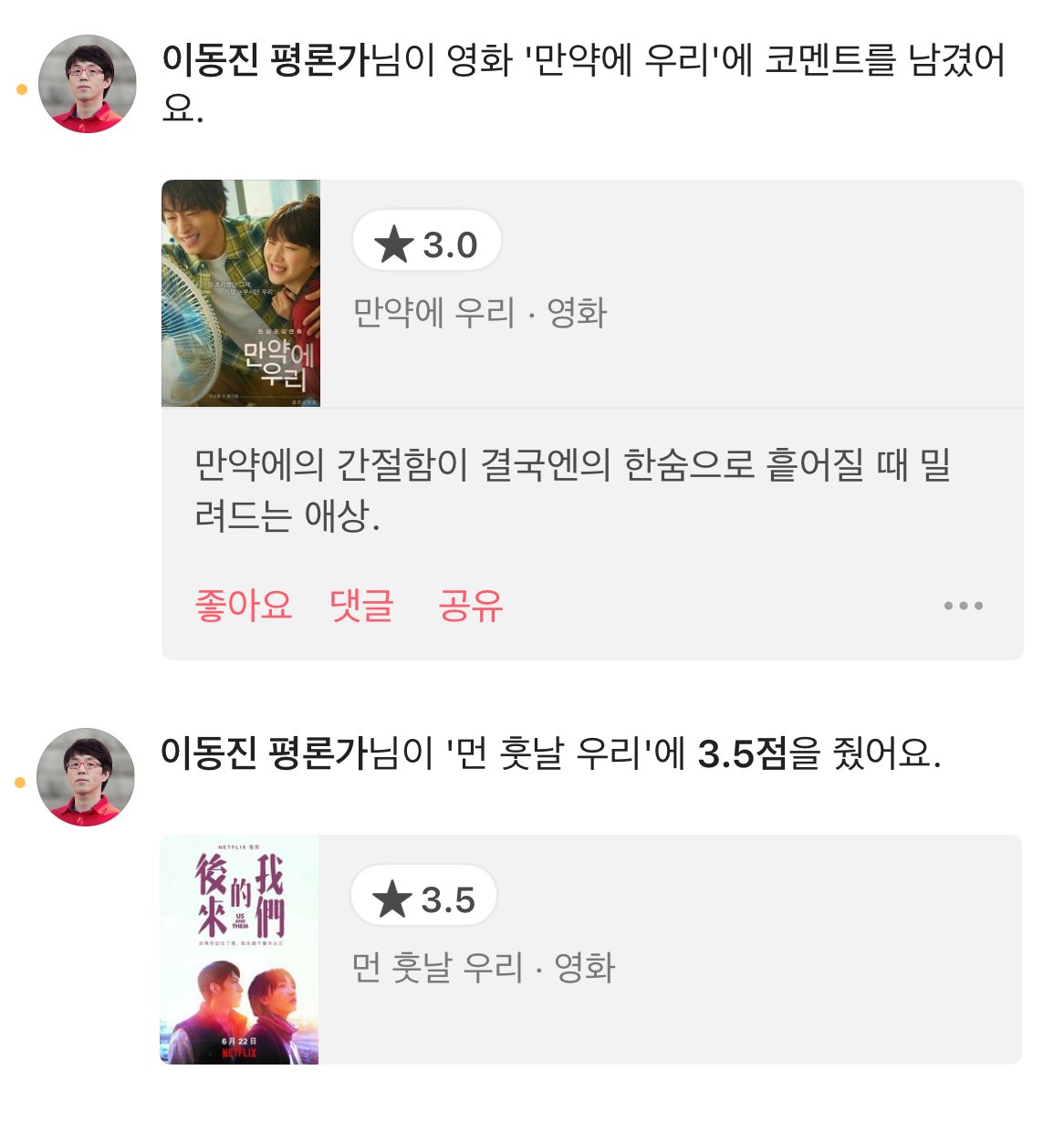1064x1122 pixels.
Task: Click orange unread dot beside second notification
Action: pyautogui.click(x=20, y=783)
